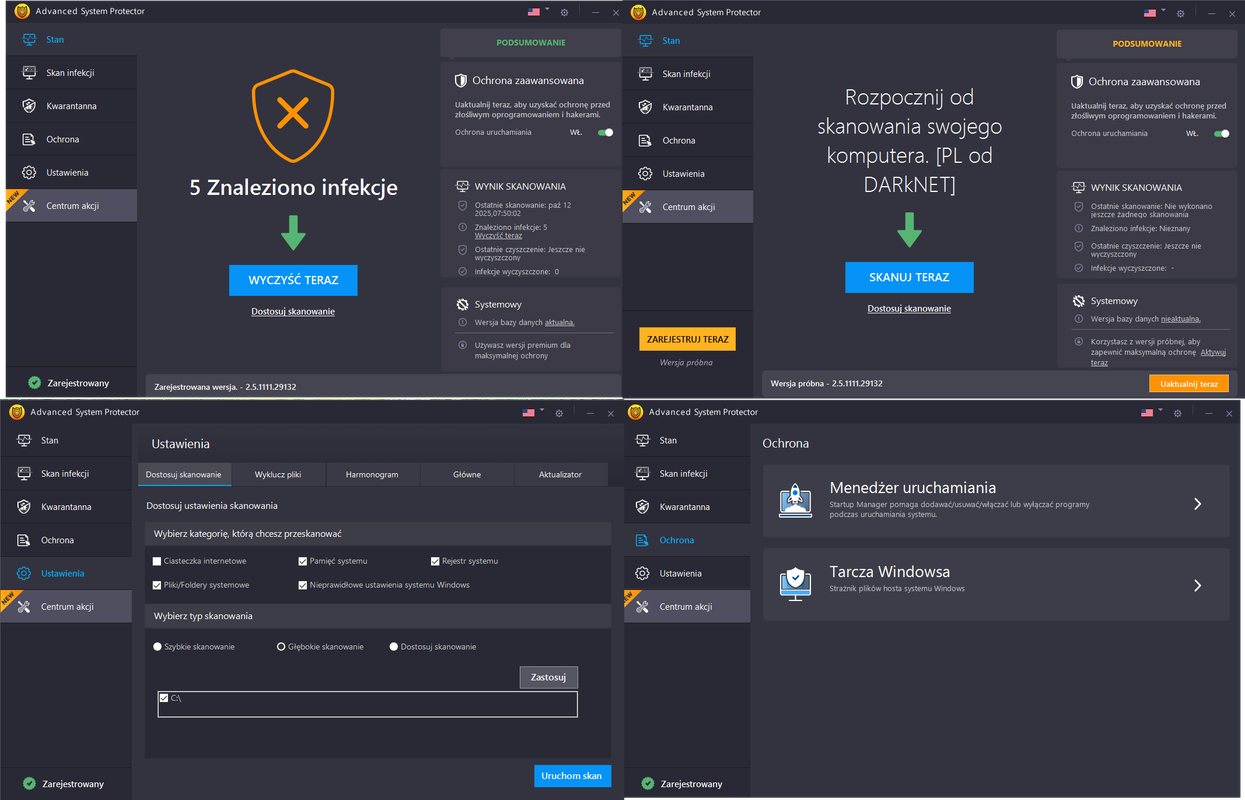Open Ochrona sidebar icon in the Ustawienia page window
The height and width of the screenshot is (800, 1245).
click(x=24, y=540)
